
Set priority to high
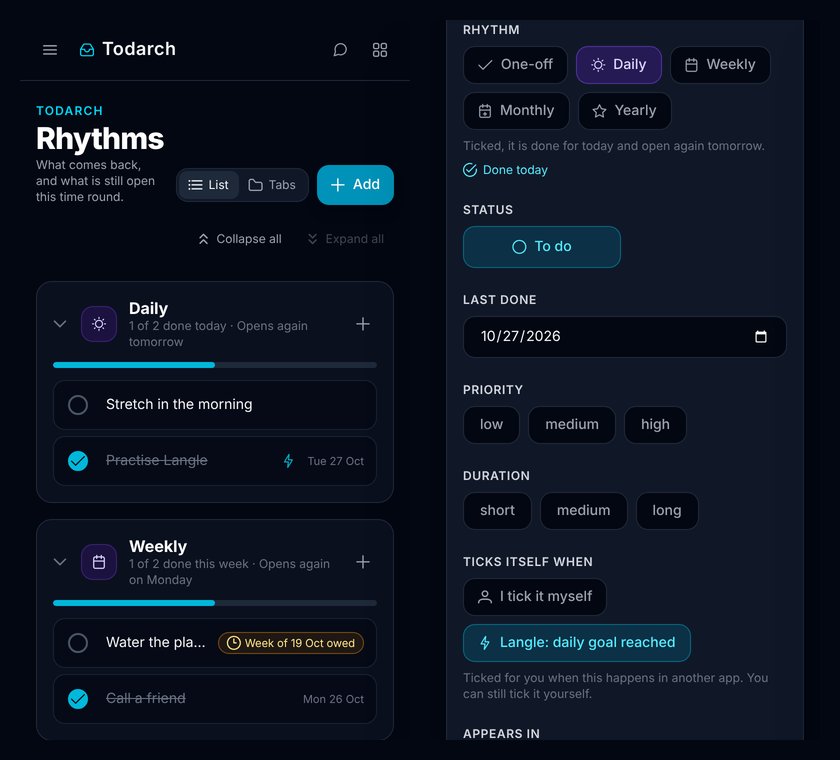coord(655,425)
